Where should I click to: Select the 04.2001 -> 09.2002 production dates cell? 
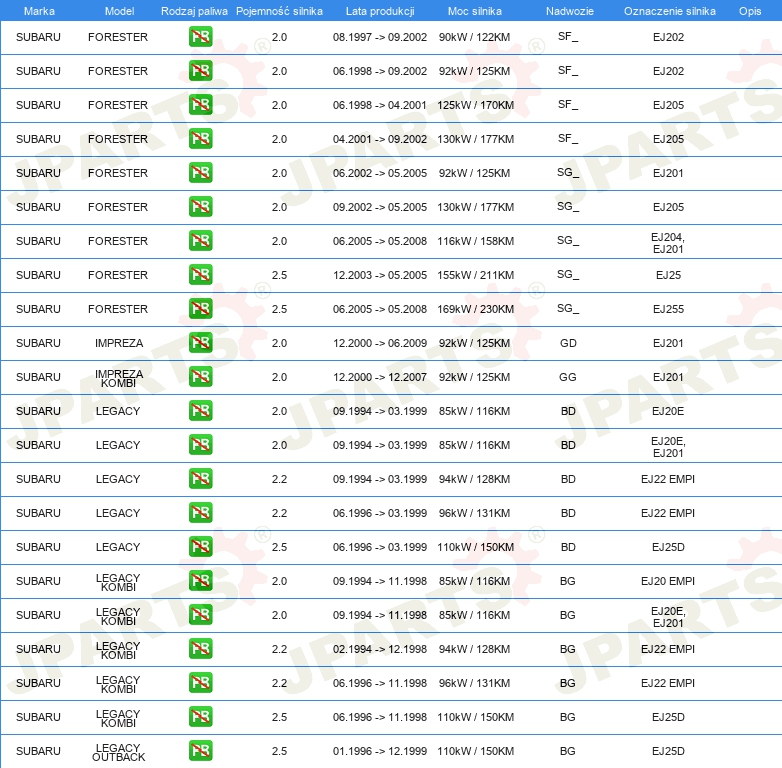[380, 139]
